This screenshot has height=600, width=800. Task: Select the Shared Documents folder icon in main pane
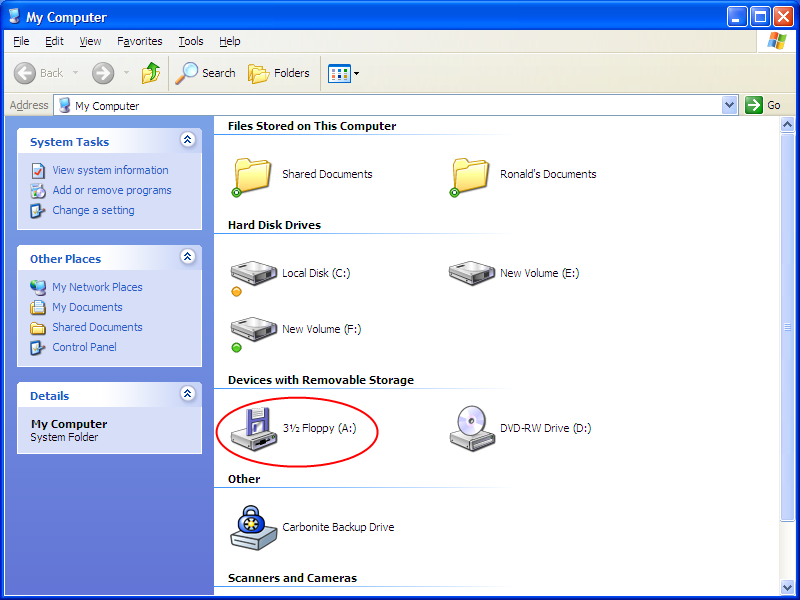point(252,177)
